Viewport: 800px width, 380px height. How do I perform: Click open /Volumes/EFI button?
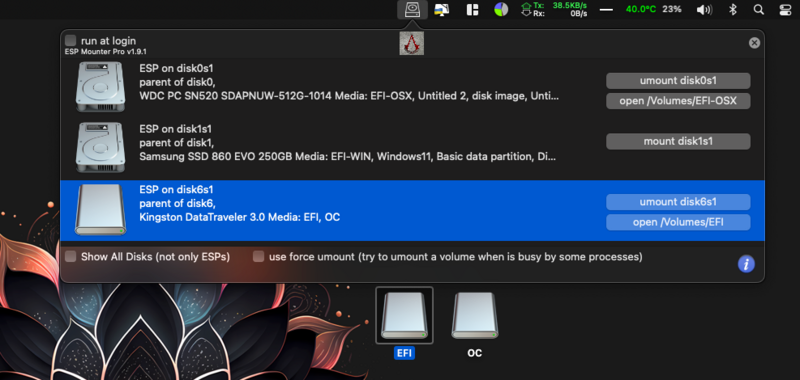pyautogui.click(x=678, y=222)
